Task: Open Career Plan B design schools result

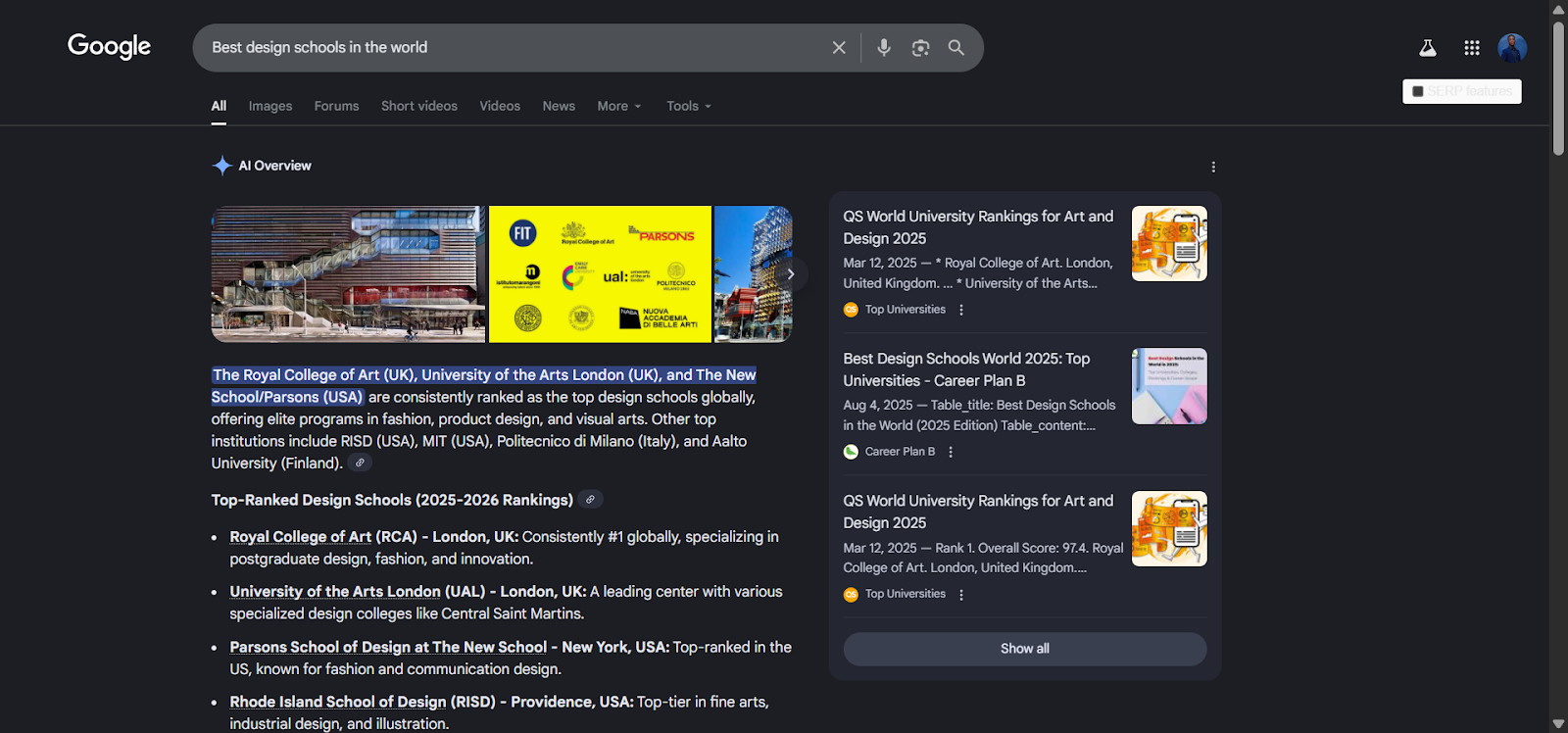Action: (x=966, y=369)
